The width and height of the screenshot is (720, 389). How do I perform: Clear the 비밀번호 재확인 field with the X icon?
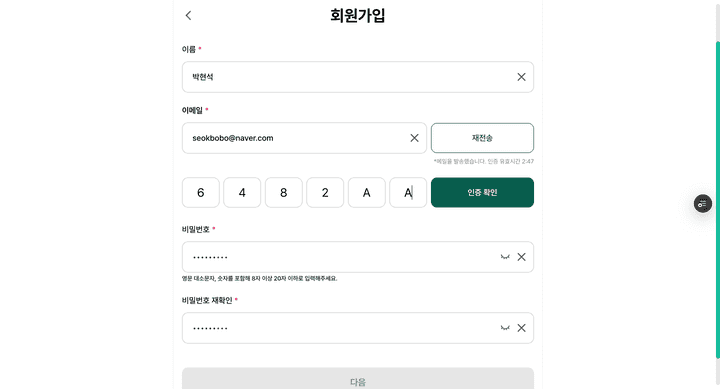coord(521,328)
